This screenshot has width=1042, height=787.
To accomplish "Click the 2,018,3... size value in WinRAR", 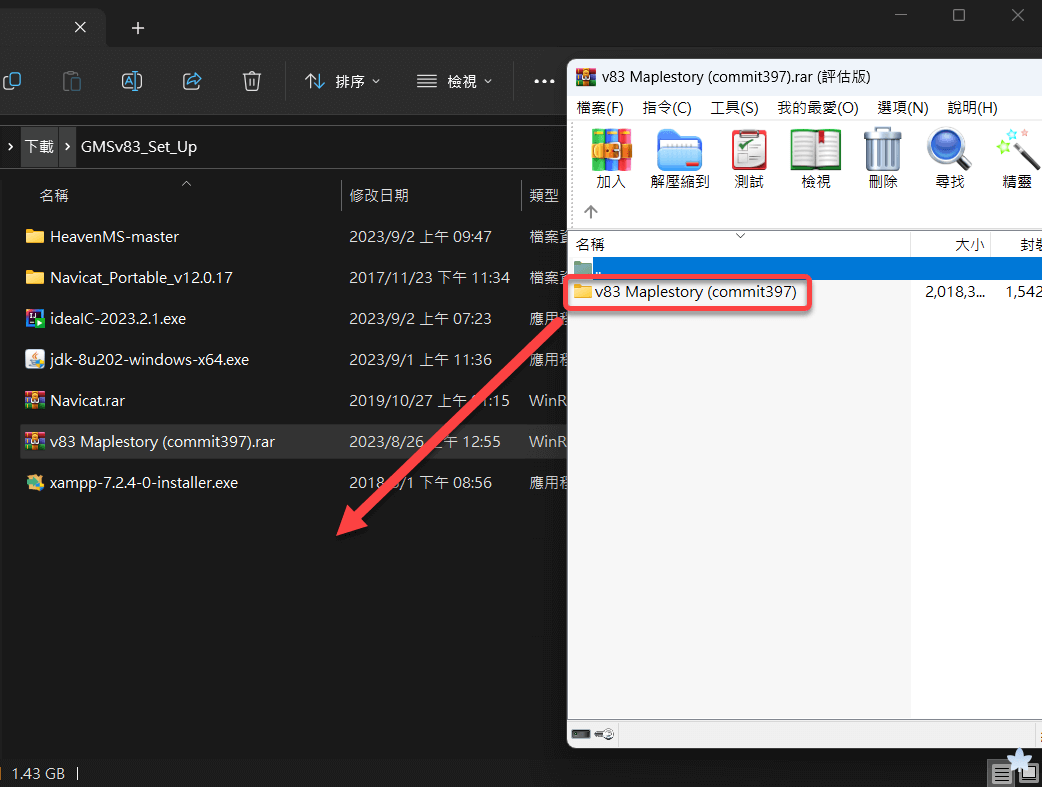I will click(955, 292).
